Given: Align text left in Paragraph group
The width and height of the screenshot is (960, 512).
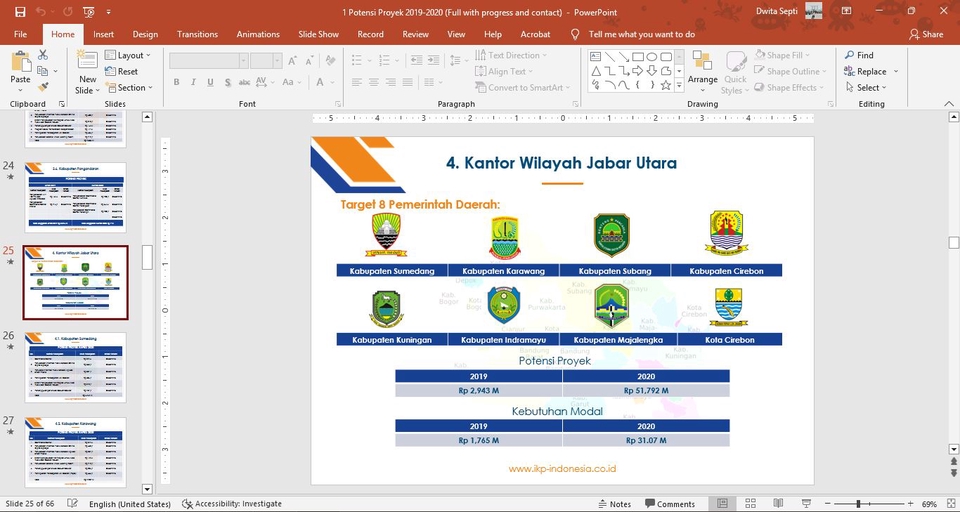Looking at the screenshot, I should (357, 82).
